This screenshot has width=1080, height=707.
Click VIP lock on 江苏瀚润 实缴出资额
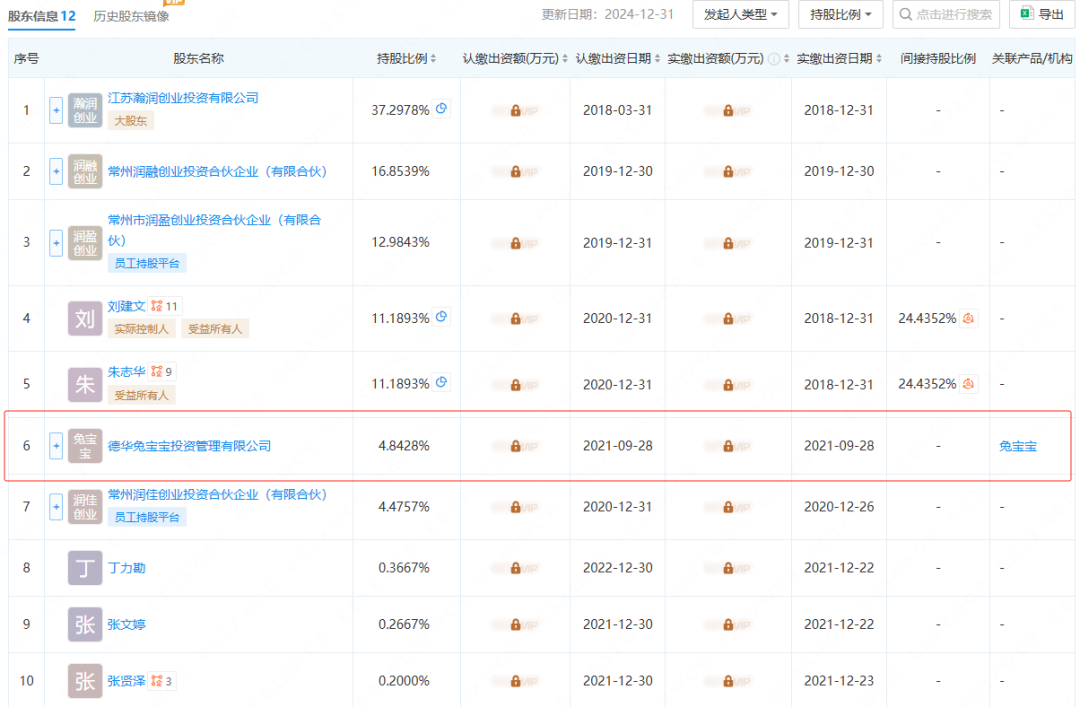pyautogui.click(x=728, y=110)
